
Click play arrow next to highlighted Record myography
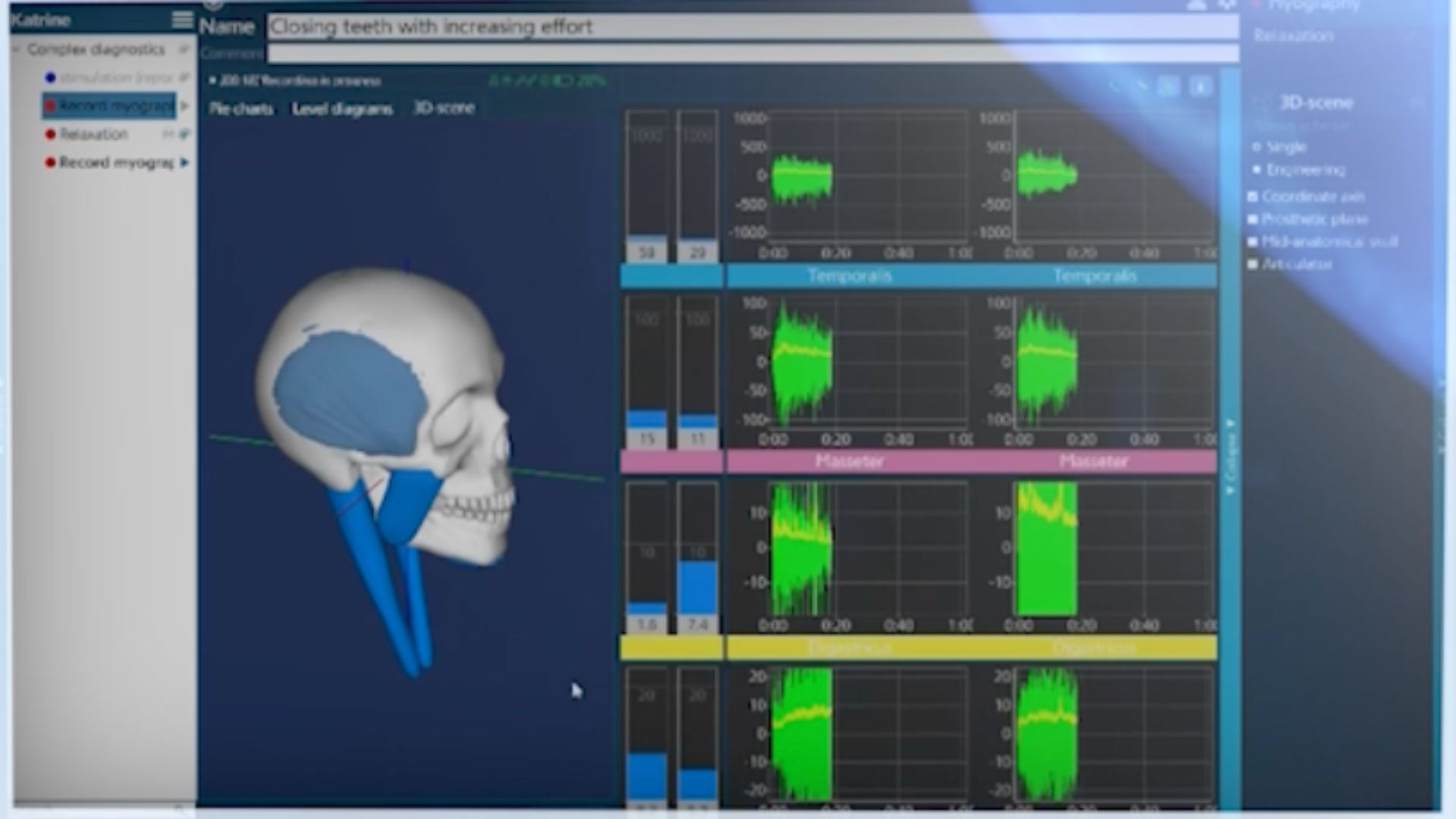pyautogui.click(x=185, y=105)
